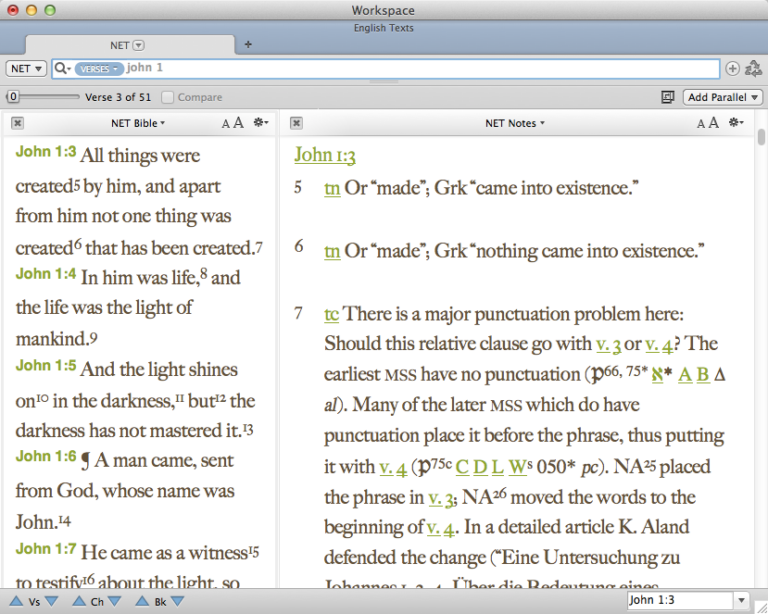Follow the John 1:3 heading link

pos(325,155)
